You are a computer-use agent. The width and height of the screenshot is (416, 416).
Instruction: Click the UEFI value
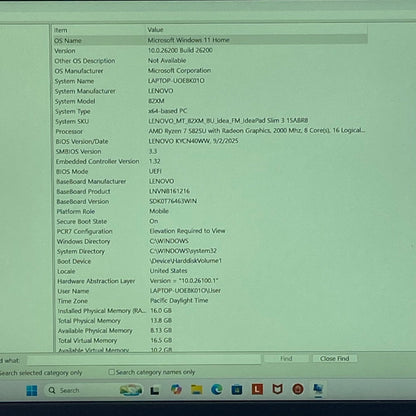tap(155, 171)
